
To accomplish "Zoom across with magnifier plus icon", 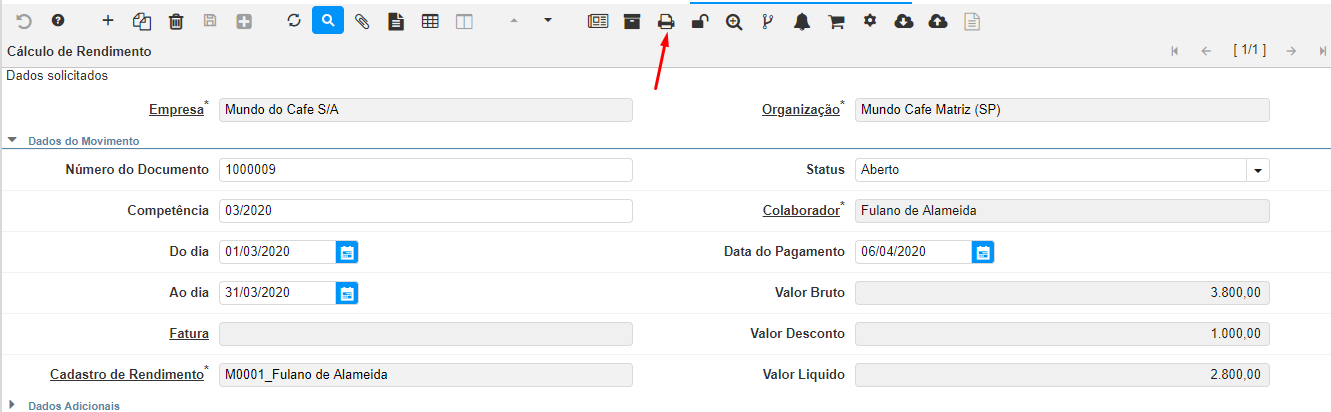I will (734, 20).
